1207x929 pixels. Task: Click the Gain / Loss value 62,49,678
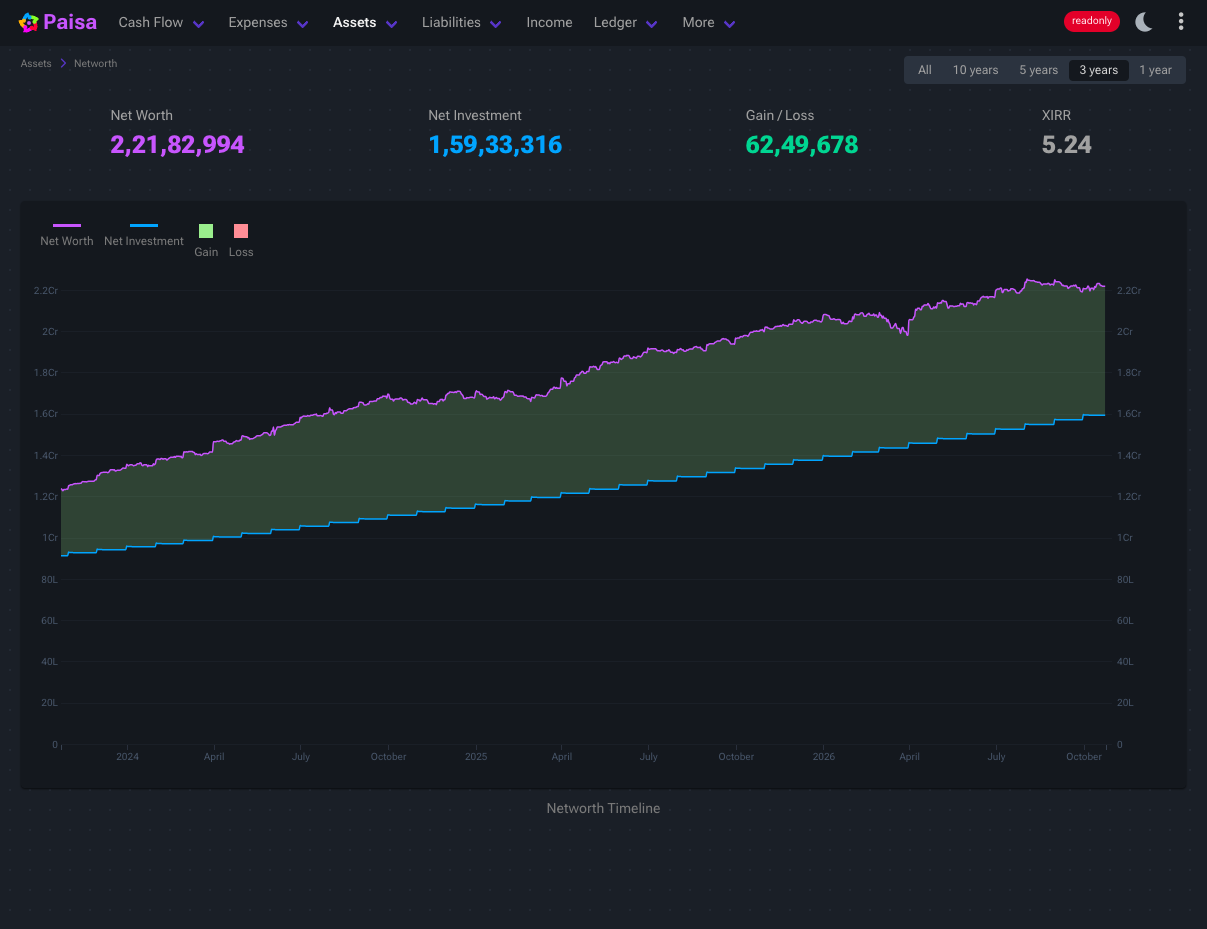[x=802, y=145]
